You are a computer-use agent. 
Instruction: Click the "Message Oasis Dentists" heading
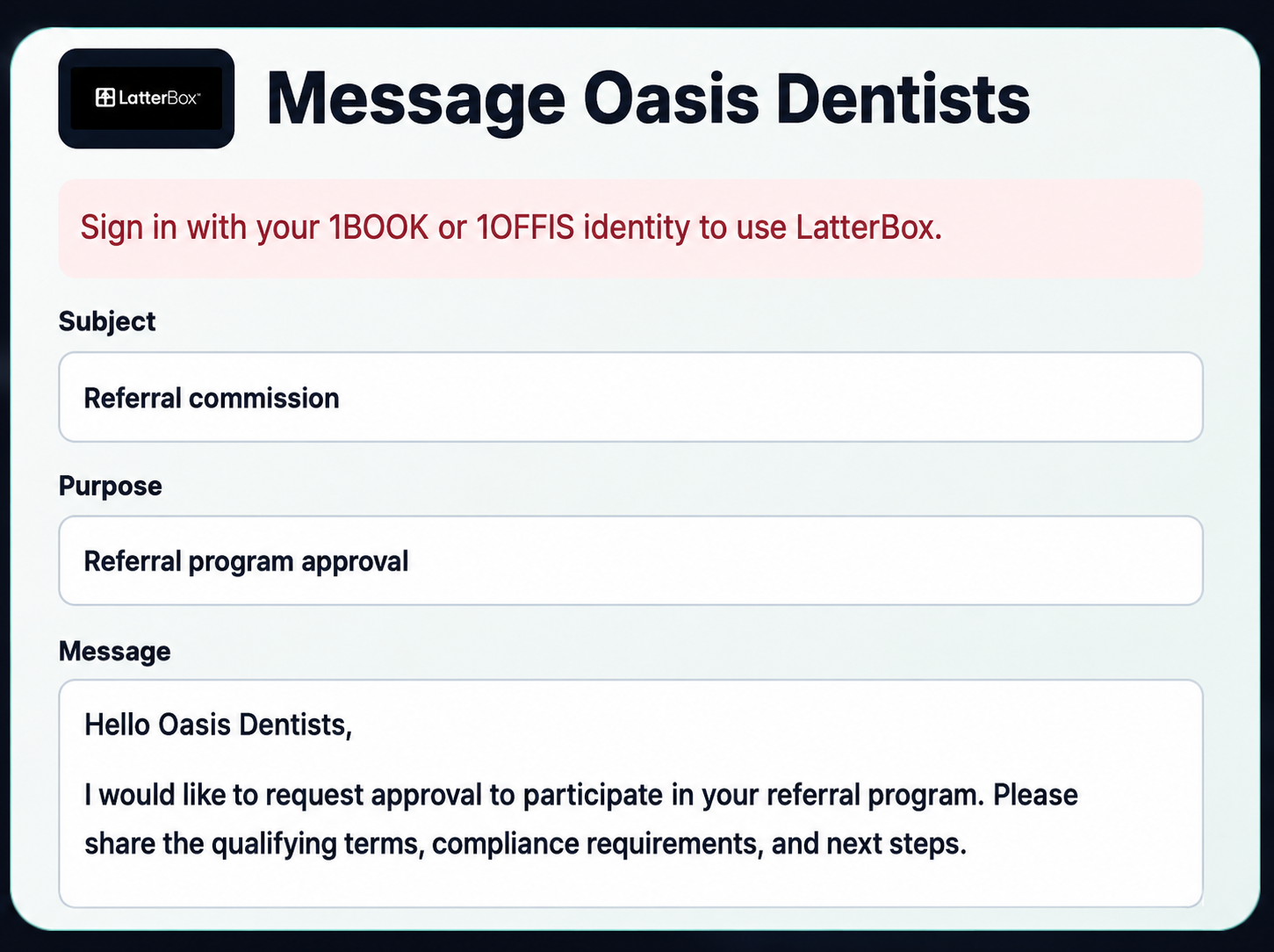(x=648, y=98)
